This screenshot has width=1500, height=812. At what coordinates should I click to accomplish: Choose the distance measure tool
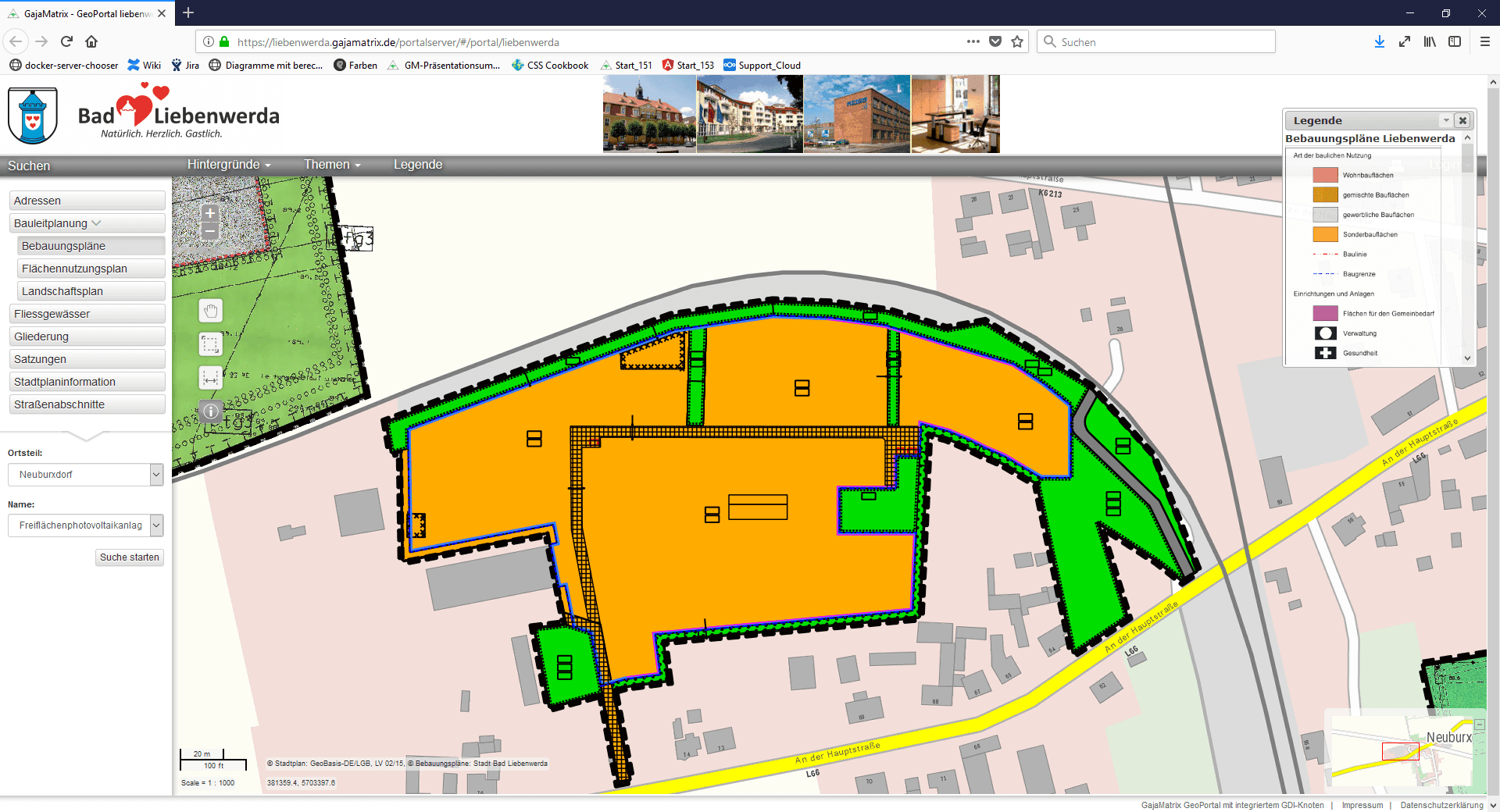coord(210,378)
